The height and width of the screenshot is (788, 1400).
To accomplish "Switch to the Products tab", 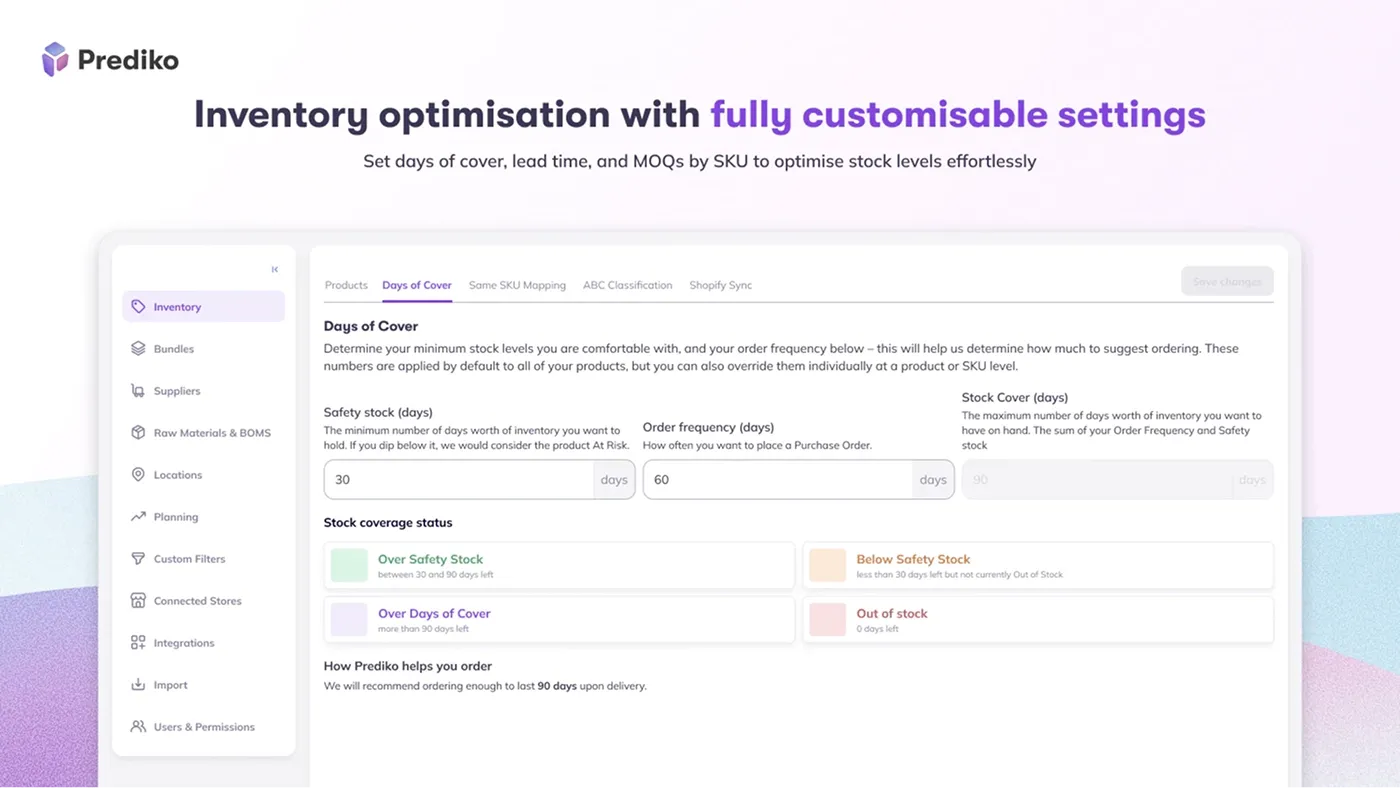I will 346,285.
